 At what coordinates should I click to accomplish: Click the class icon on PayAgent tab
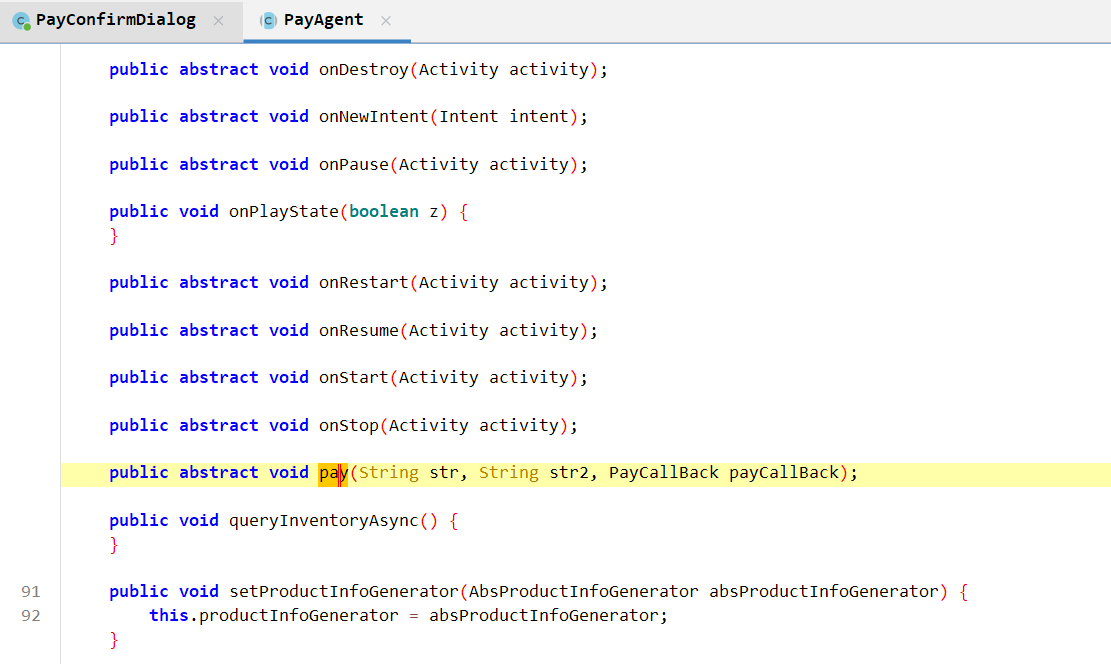(268, 21)
